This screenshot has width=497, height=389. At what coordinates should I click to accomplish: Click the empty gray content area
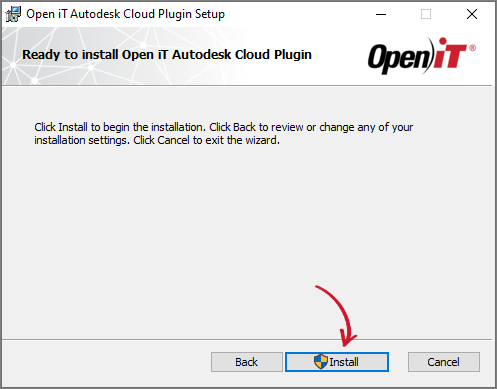click(x=247, y=233)
